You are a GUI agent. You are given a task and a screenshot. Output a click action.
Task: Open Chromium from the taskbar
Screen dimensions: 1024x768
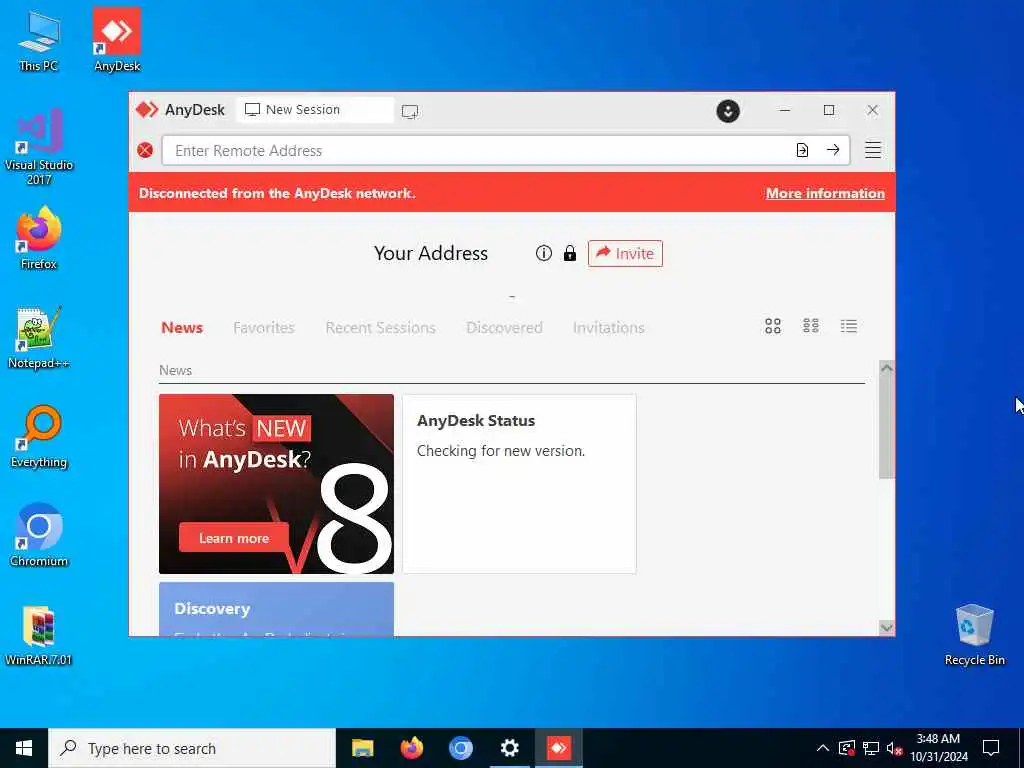coord(460,748)
